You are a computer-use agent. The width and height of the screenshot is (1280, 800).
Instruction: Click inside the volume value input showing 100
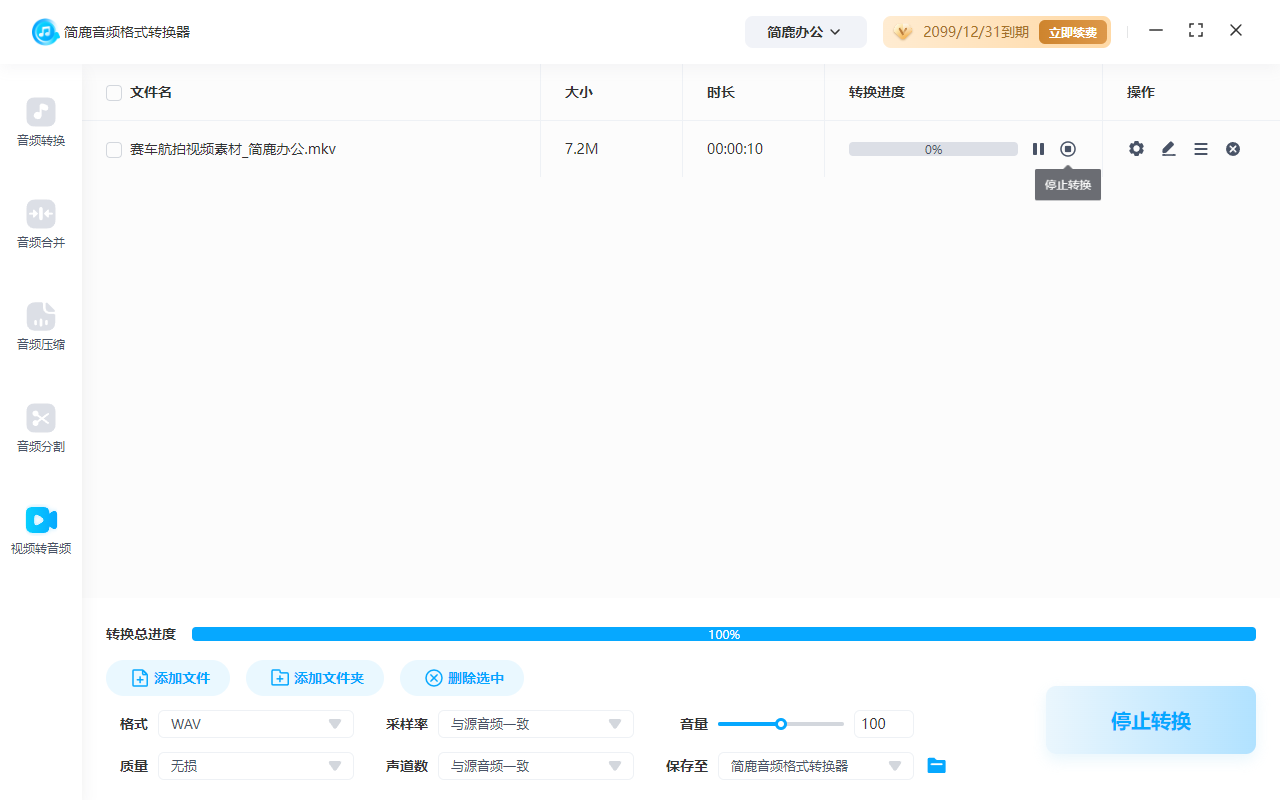[x=883, y=723]
